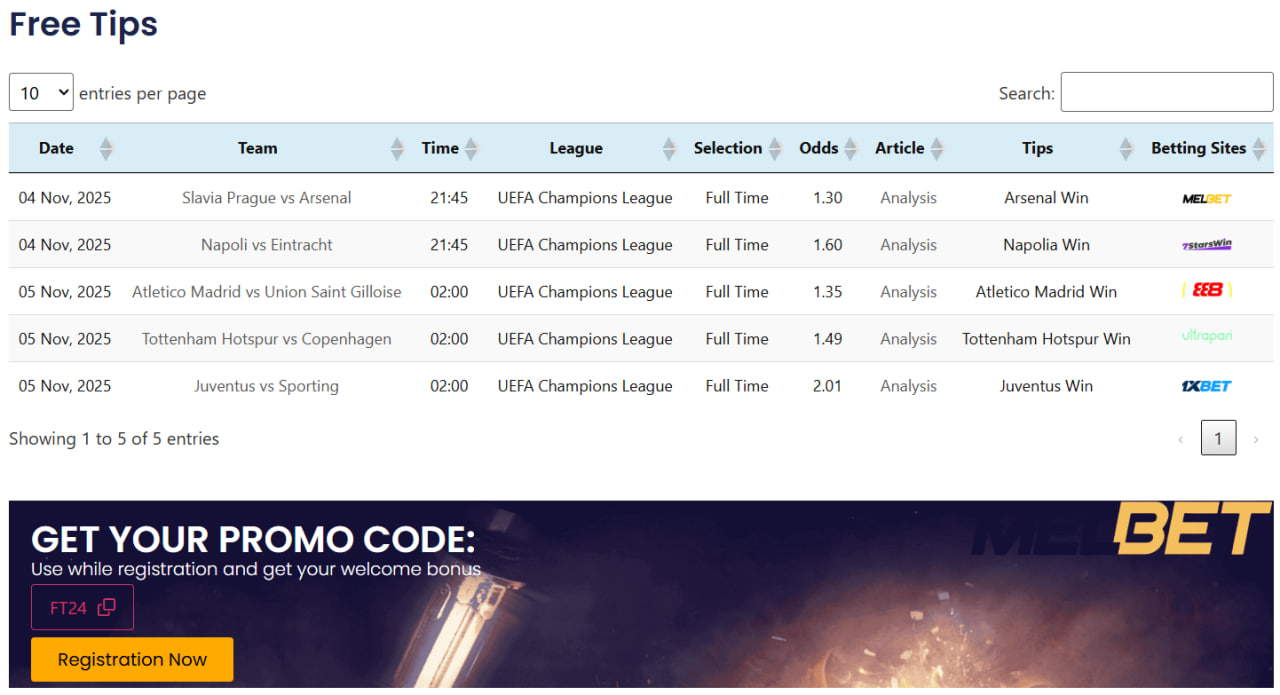
Task: Open Slavia Prague vs Arsenal match link
Action: [266, 198]
